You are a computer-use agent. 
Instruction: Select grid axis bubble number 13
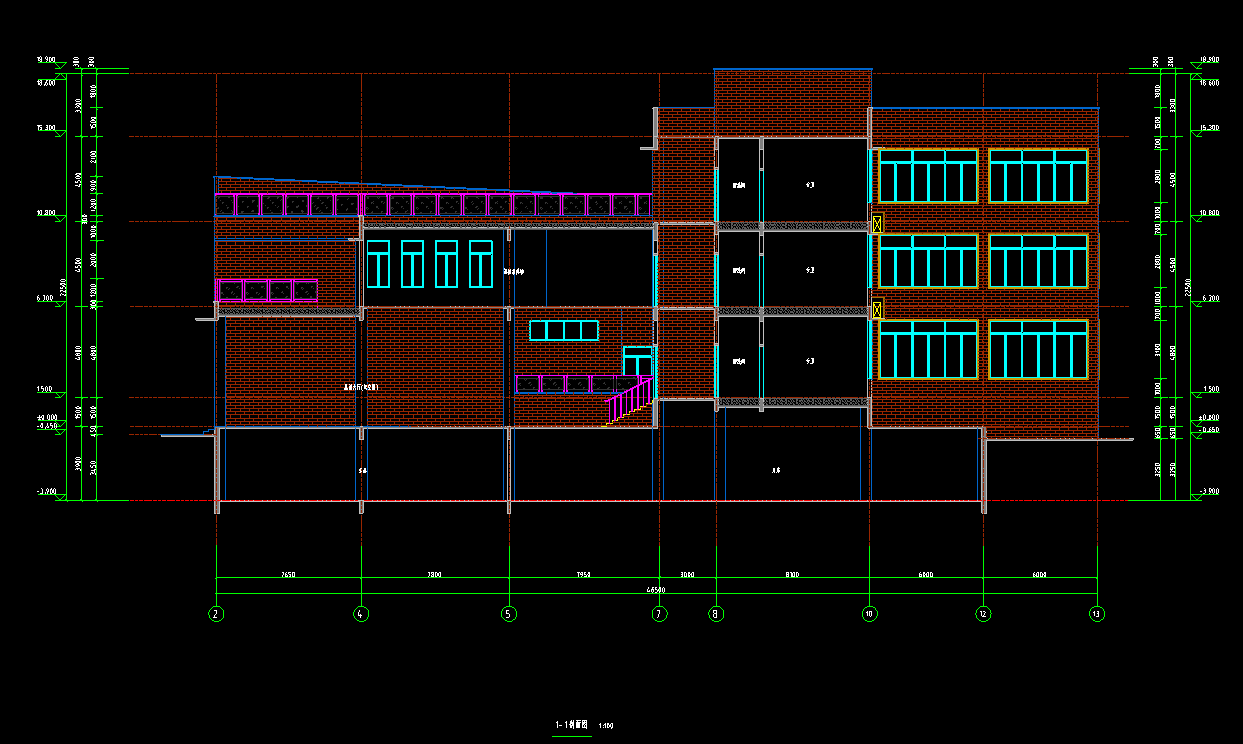pyautogui.click(x=1098, y=614)
